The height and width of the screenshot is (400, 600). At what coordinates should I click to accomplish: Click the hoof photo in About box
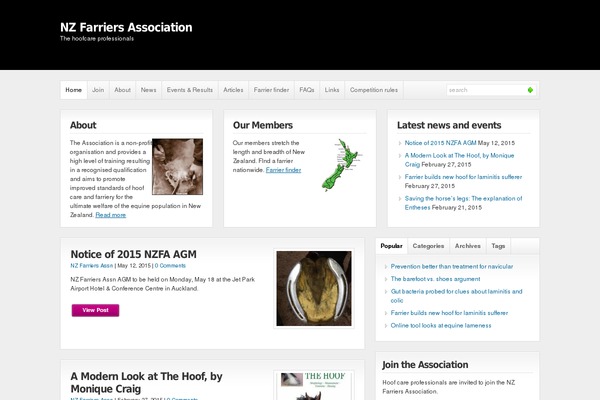tap(178, 167)
